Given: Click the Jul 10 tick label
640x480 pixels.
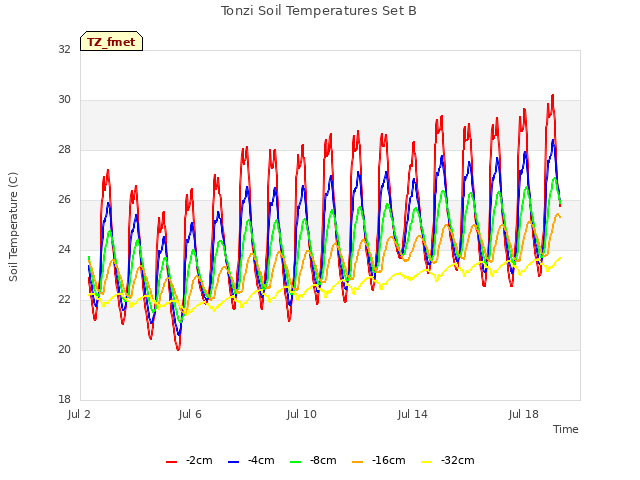Looking at the screenshot, I should tap(302, 414).
